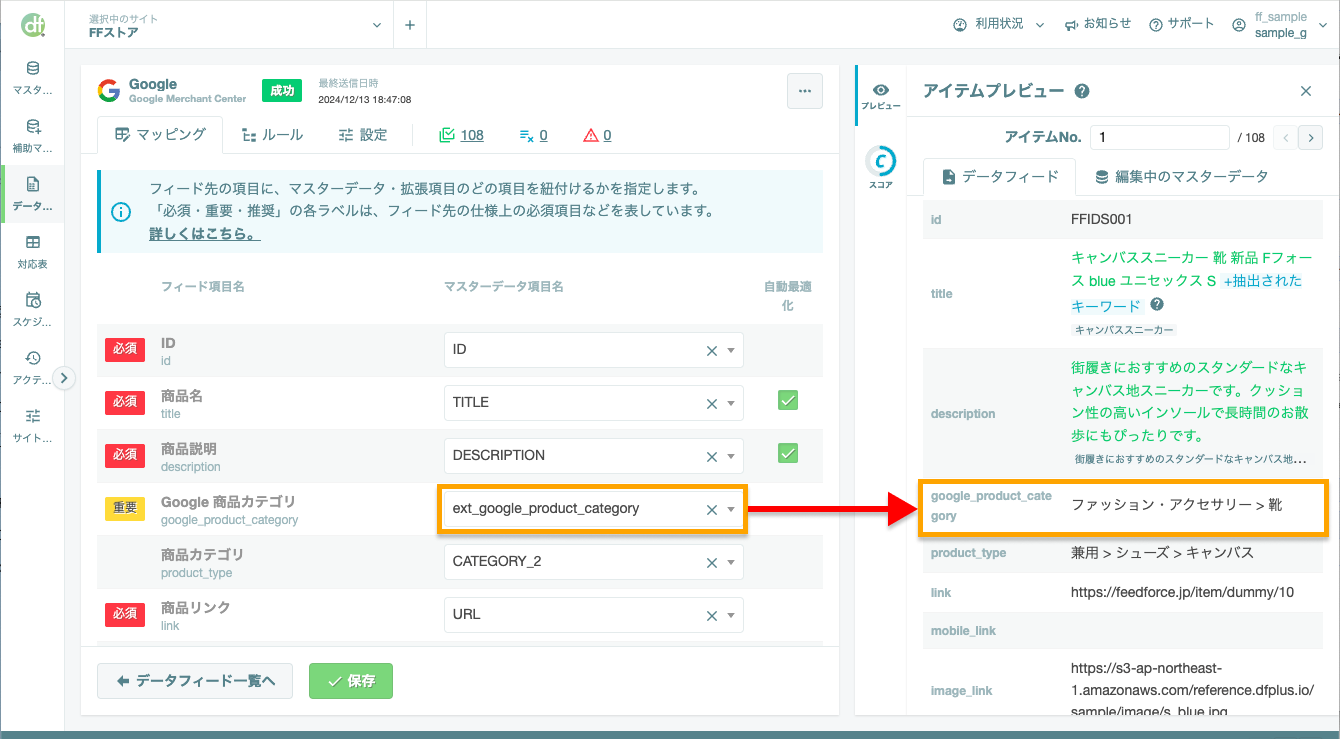Click the help icon next to 抽出されたキーワード
Screen dimensions: 1340x739
pos(1157,304)
